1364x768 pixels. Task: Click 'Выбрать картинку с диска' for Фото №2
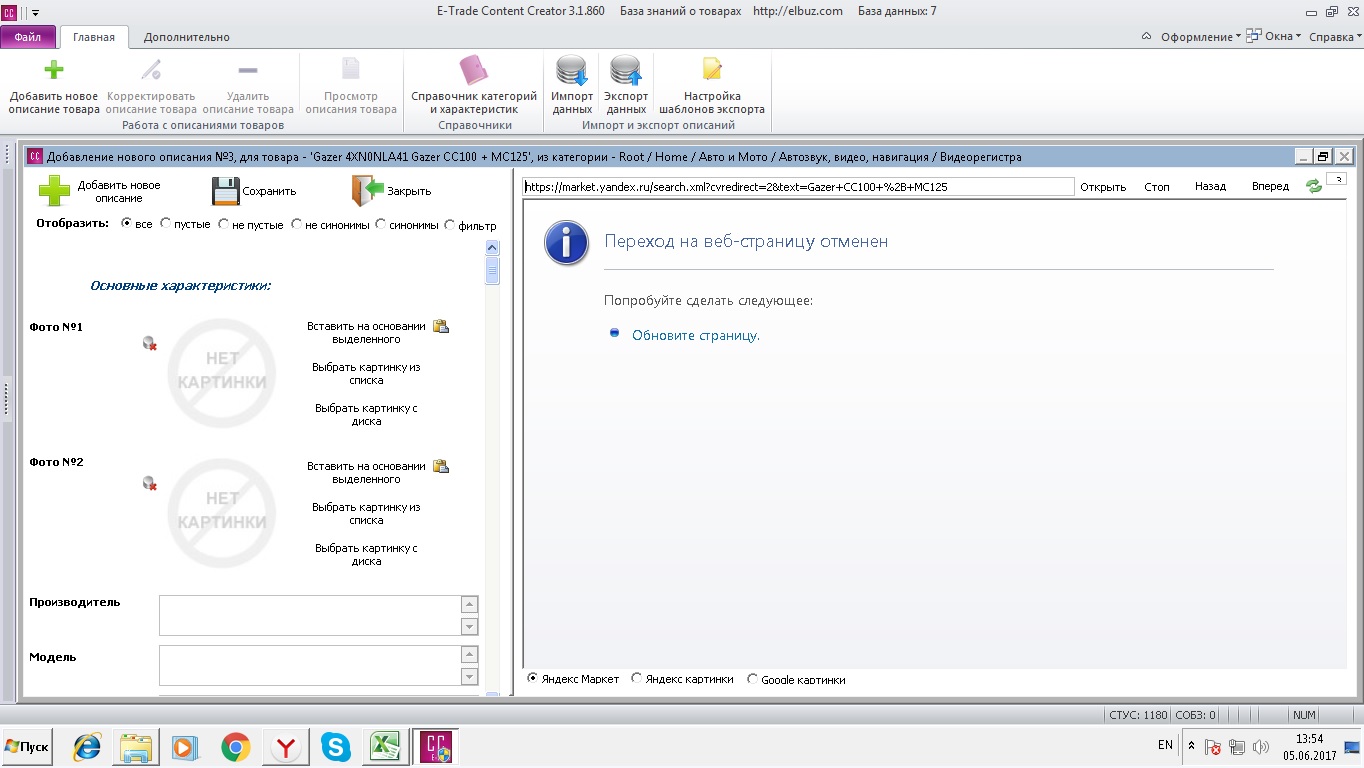point(366,554)
